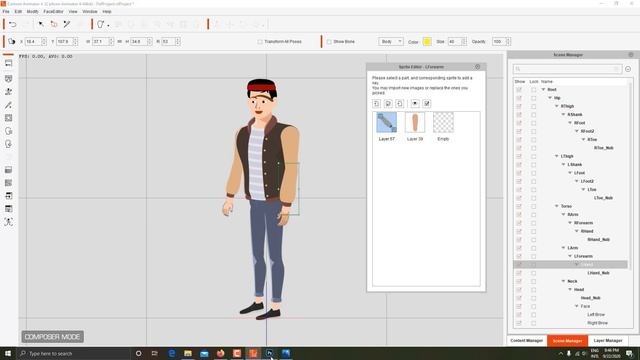
Task: Click the first icon in left sidebar
Action: 9,64
